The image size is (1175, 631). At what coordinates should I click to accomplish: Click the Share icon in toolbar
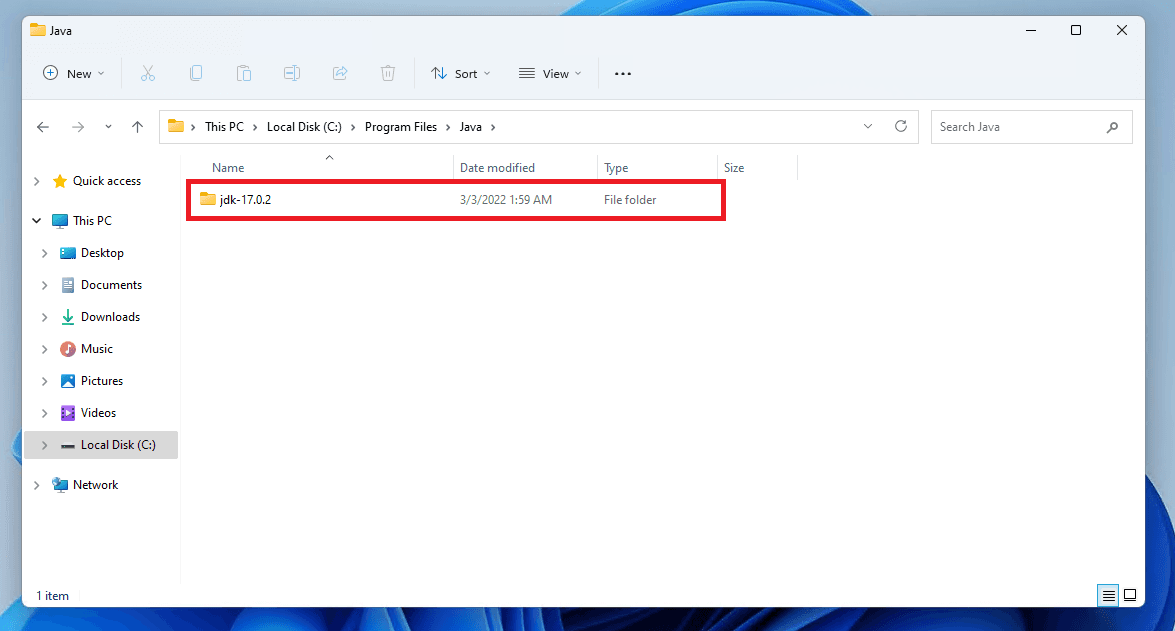pyautogui.click(x=340, y=73)
